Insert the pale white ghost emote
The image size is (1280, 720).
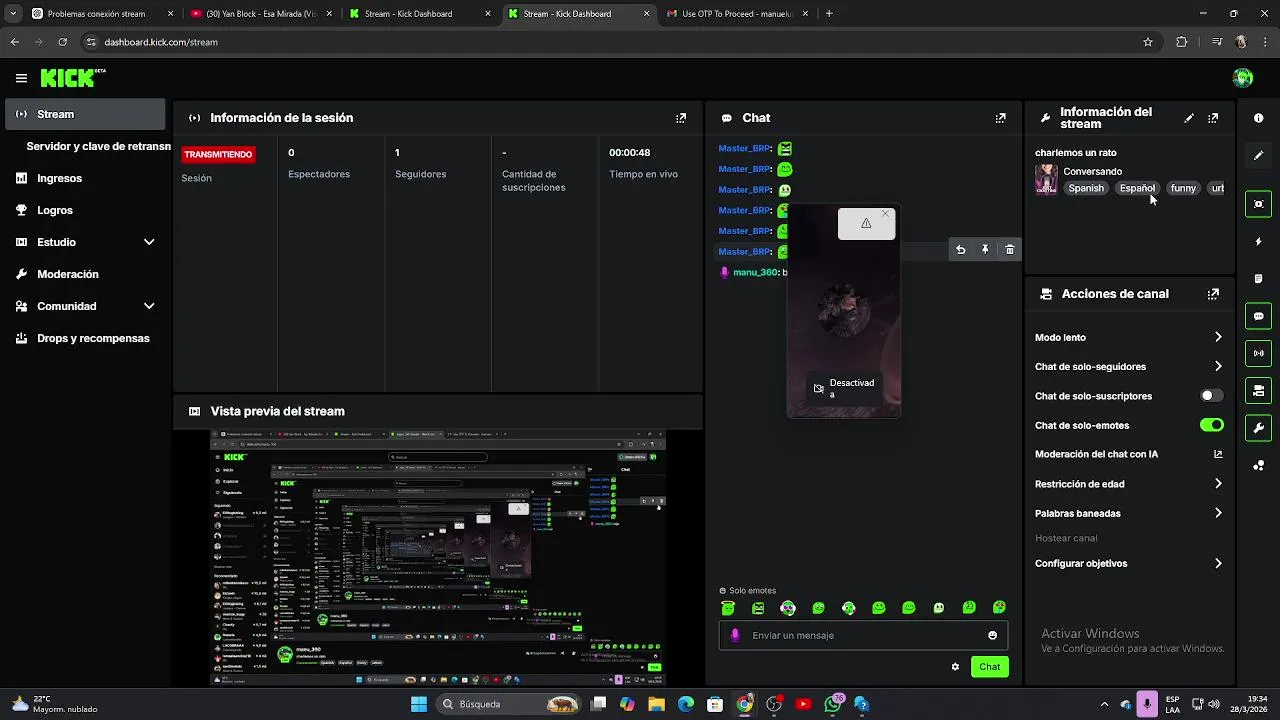point(938,608)
